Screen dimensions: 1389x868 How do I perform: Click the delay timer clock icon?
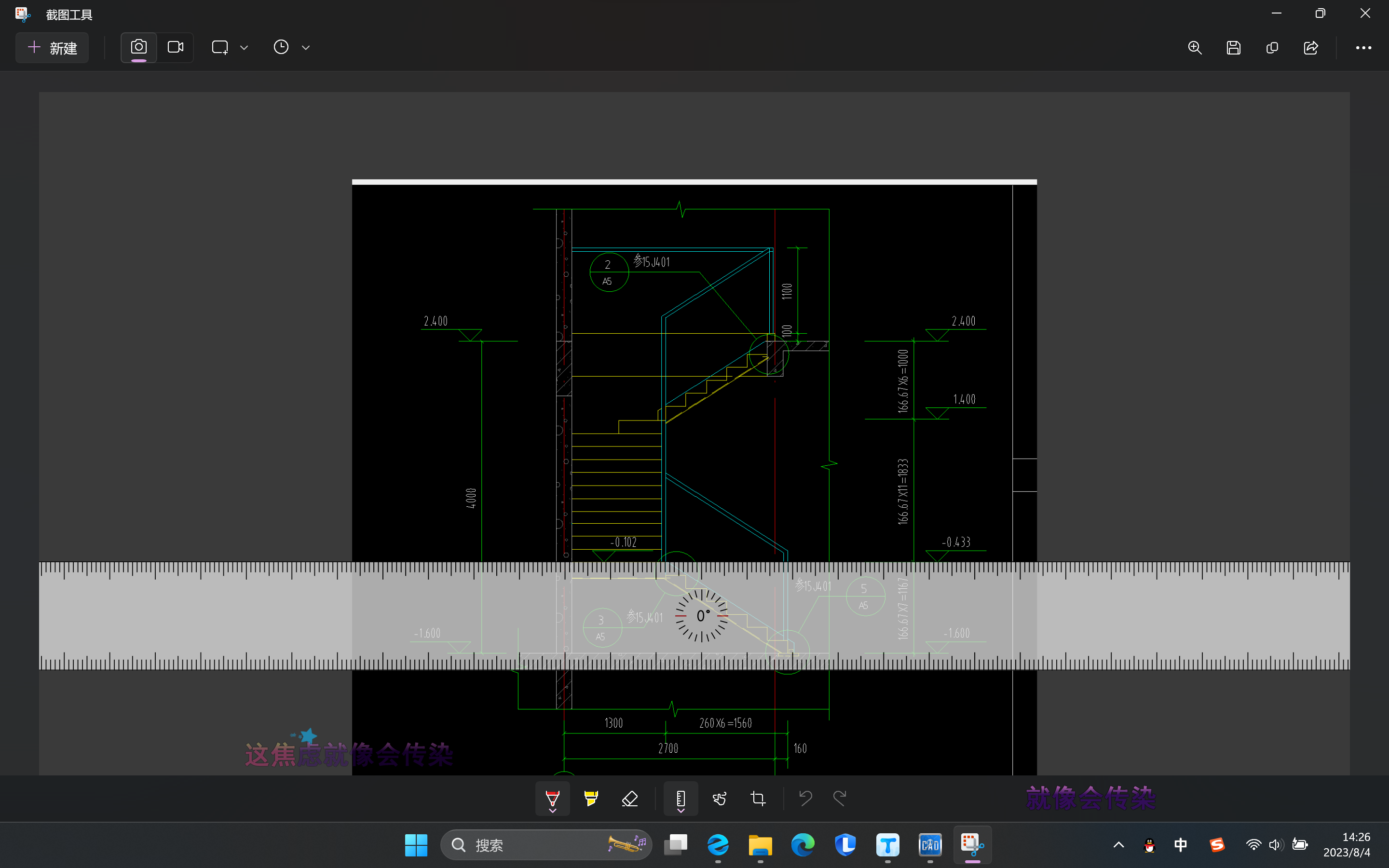tap(281, 48)
